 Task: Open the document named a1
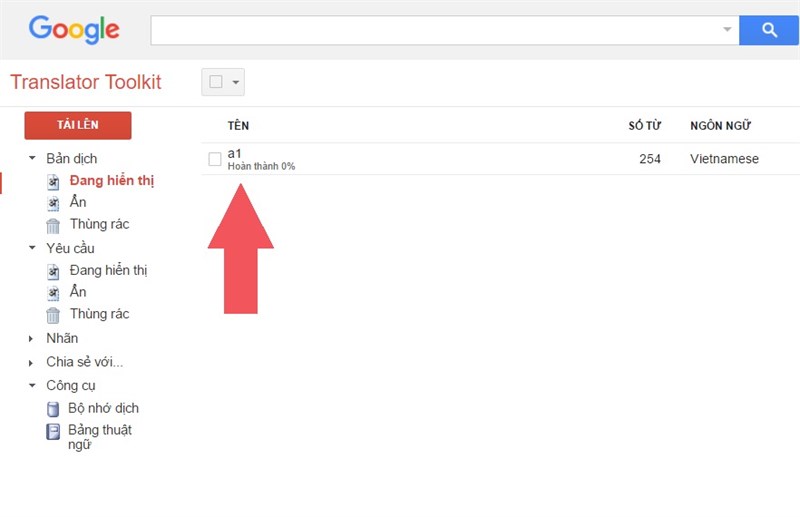234,154
